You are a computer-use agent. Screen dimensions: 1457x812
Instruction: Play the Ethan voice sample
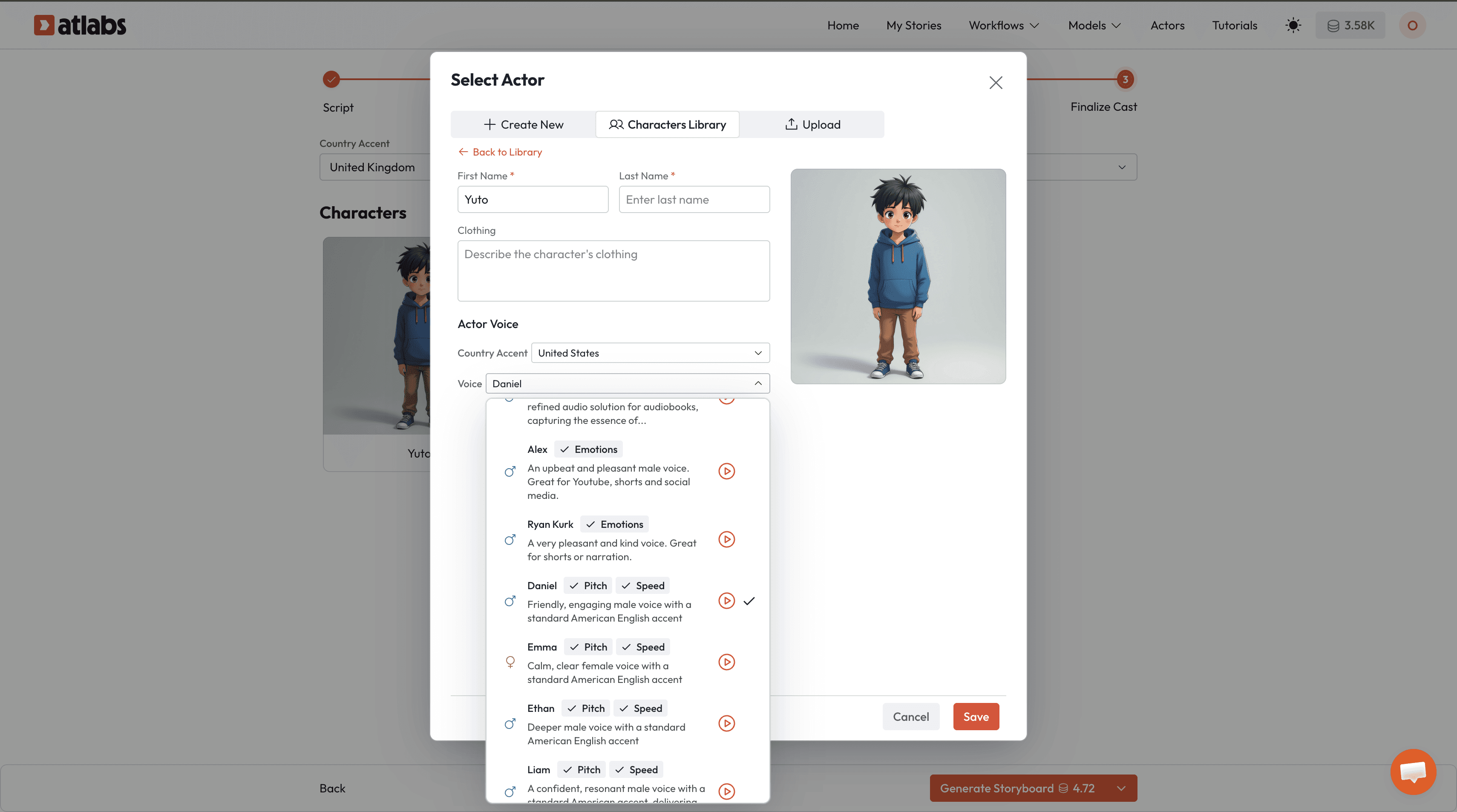coord(726,723)
